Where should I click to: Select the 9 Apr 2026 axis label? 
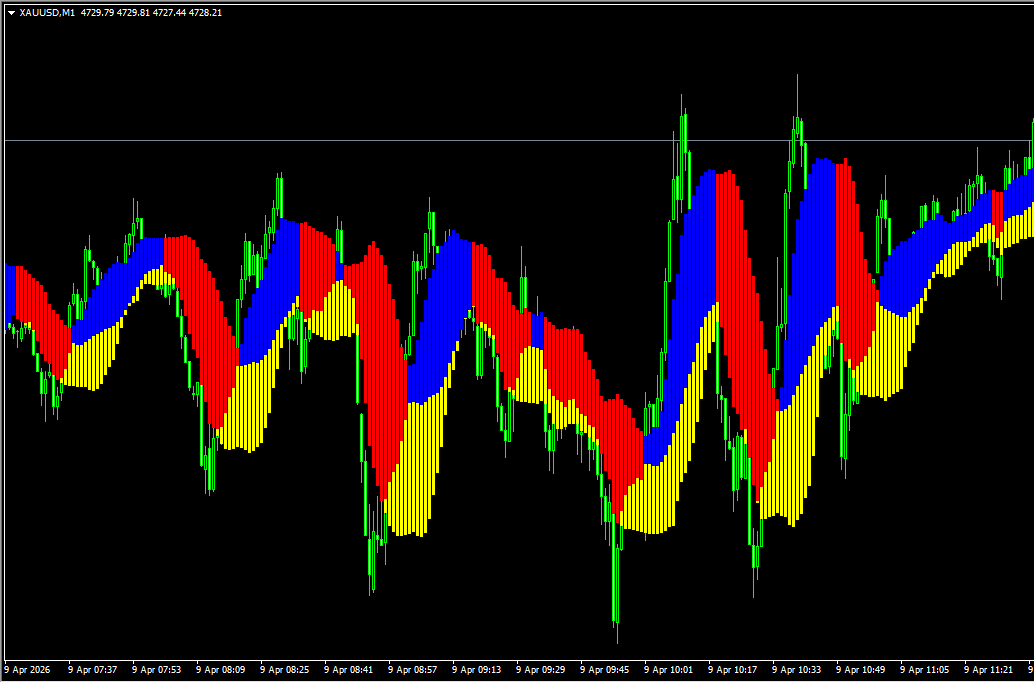tap(28, 670)
